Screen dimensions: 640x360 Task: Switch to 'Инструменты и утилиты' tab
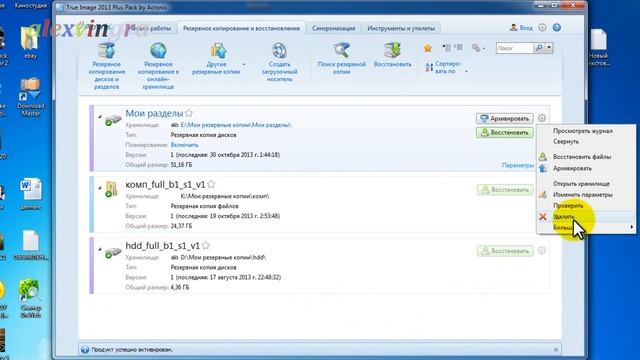[x=401, y=28]
